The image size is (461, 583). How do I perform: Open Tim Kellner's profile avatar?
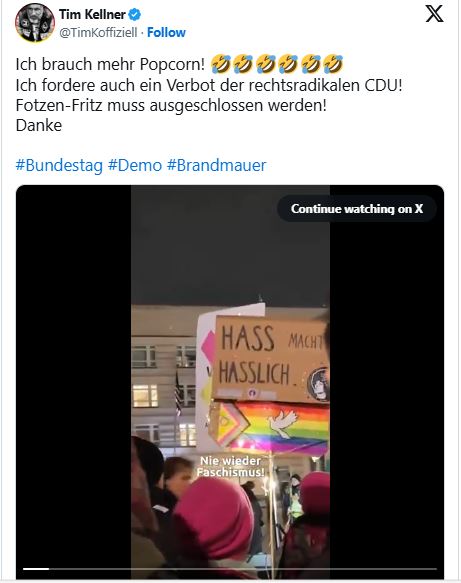click(x=35, y=23)
